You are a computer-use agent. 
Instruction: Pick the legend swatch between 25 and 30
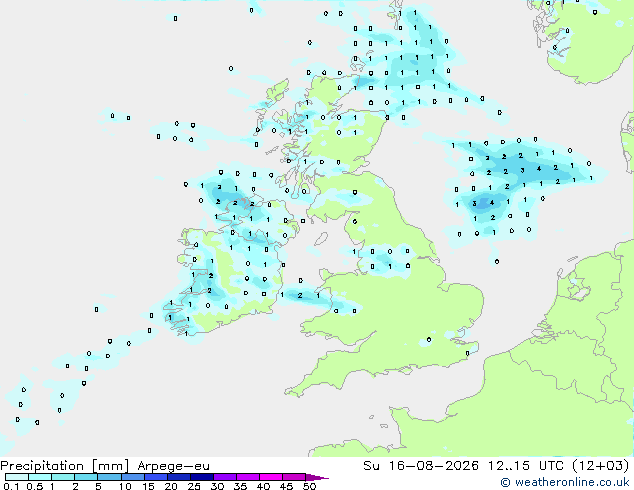coord(201,477)
